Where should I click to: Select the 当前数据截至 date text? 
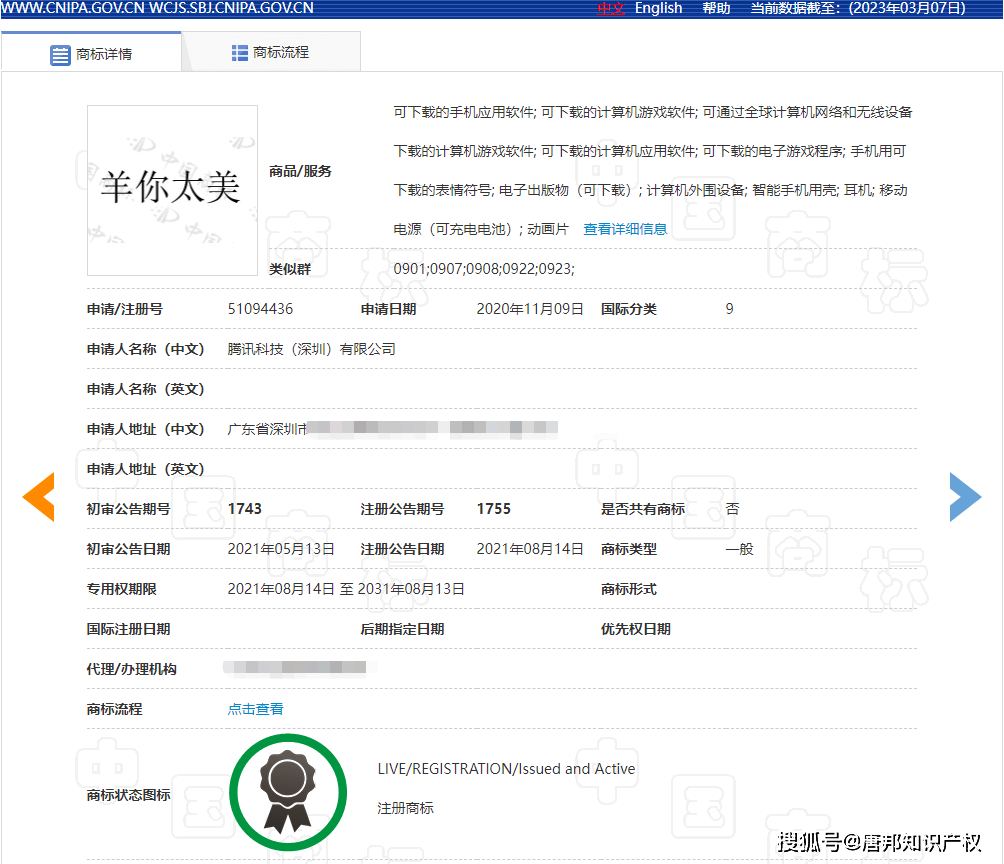pyautogui.click(x=858, y=8)
